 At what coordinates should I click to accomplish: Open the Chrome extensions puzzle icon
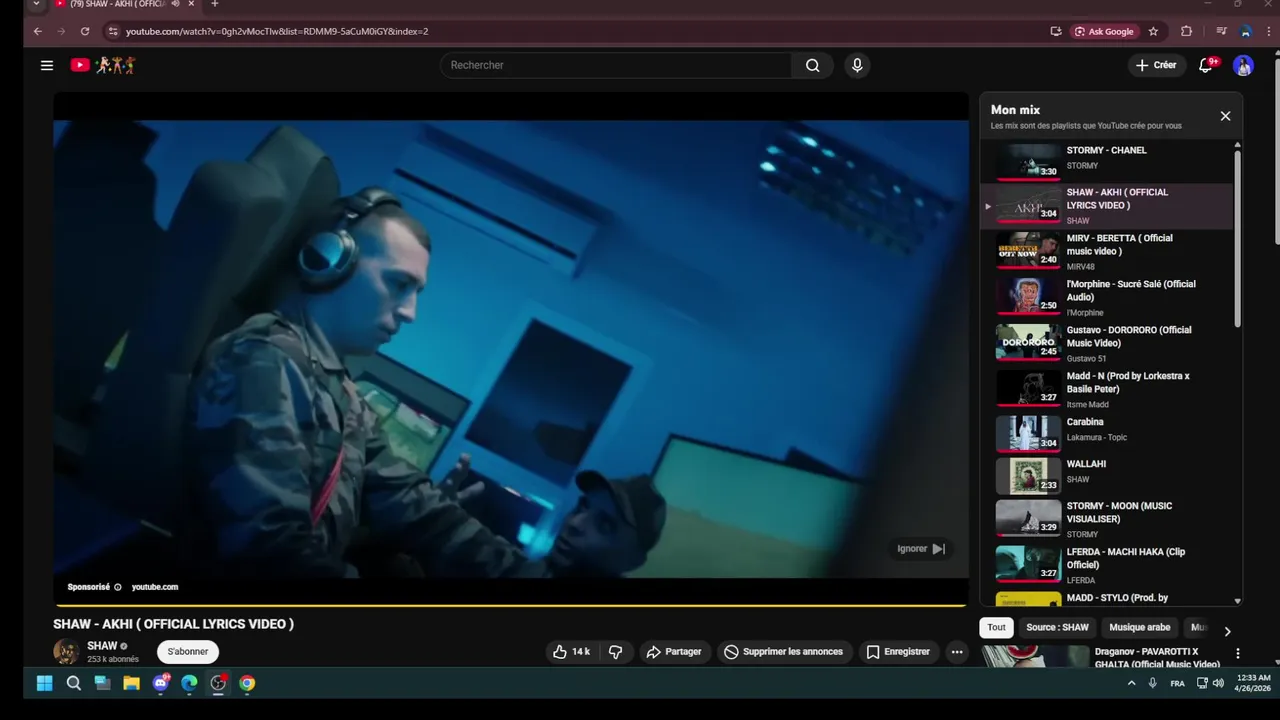[x=1186, y=31]
